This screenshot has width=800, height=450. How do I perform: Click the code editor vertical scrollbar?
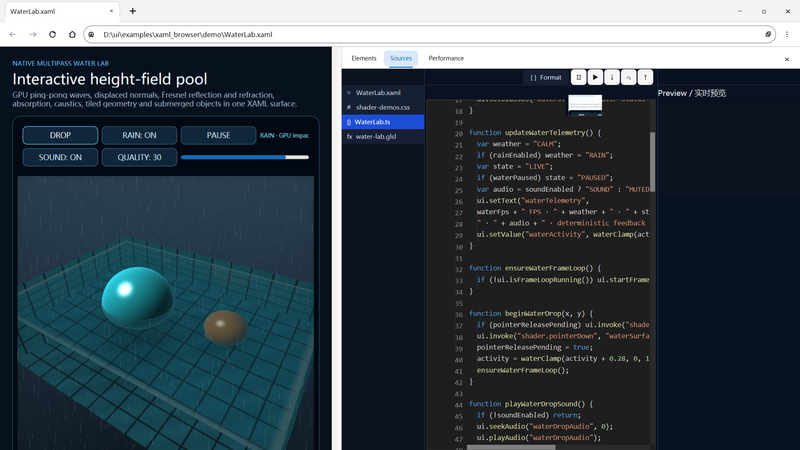653,162
